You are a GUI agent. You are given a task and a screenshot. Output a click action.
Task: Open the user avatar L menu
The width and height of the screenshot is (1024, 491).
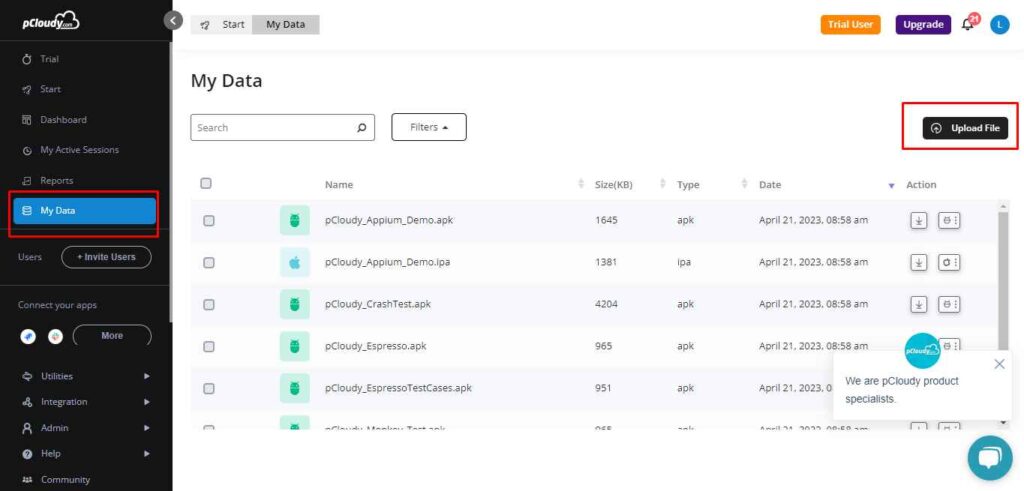[1000, 25]
